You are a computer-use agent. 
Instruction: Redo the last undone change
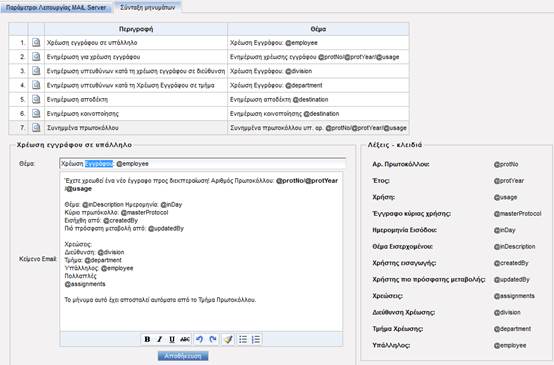pyautogui.click(x=213, y=339)
